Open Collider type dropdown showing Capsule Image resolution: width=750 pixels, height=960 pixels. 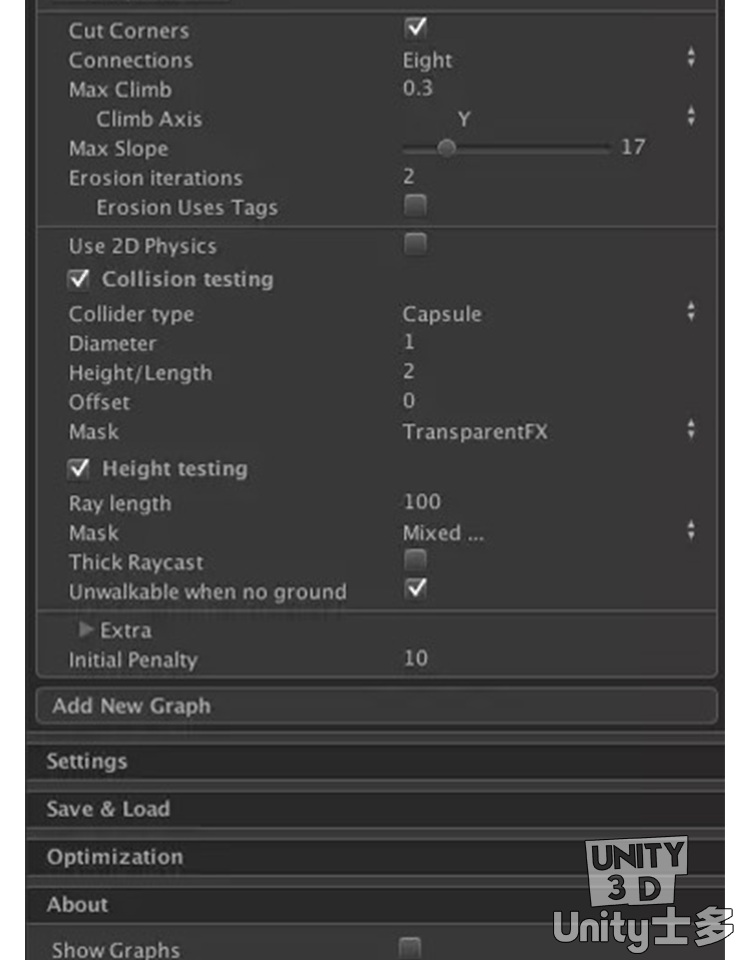pos(549,313)
